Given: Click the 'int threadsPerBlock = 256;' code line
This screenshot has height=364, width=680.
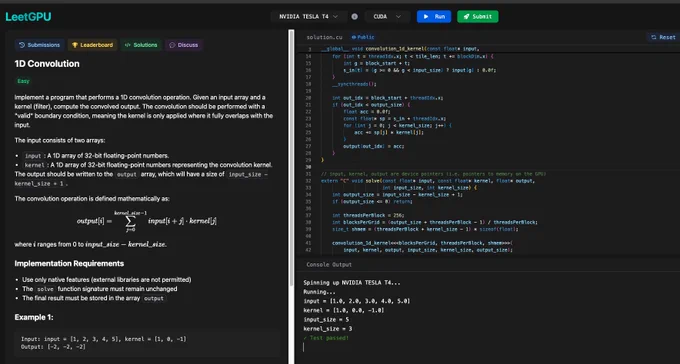Looking at the screenshot, I should click(368, 215).
